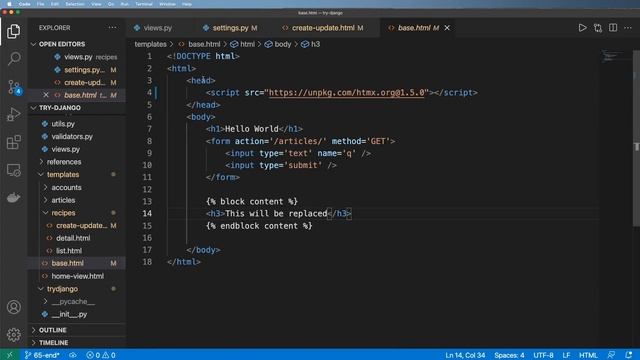The height and width of the screenshot is (360, 640).
Task: Open Source Control view with badge
Action: click(x=14, y=87)
